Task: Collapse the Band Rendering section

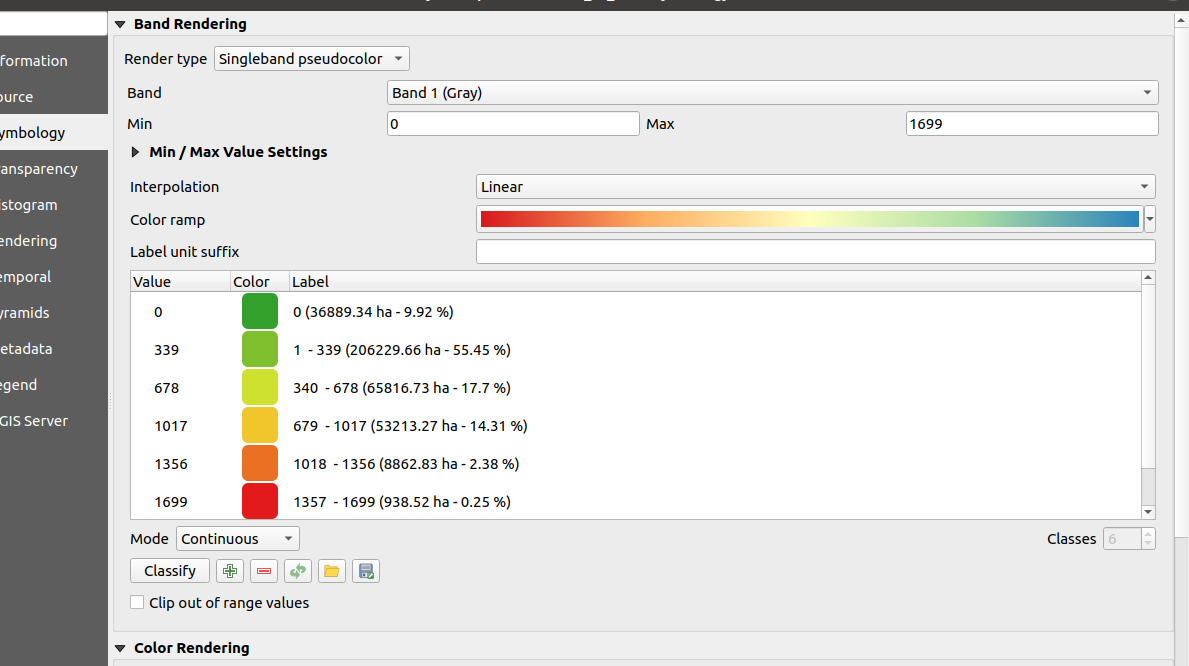Action: click(x=121, y=24)
